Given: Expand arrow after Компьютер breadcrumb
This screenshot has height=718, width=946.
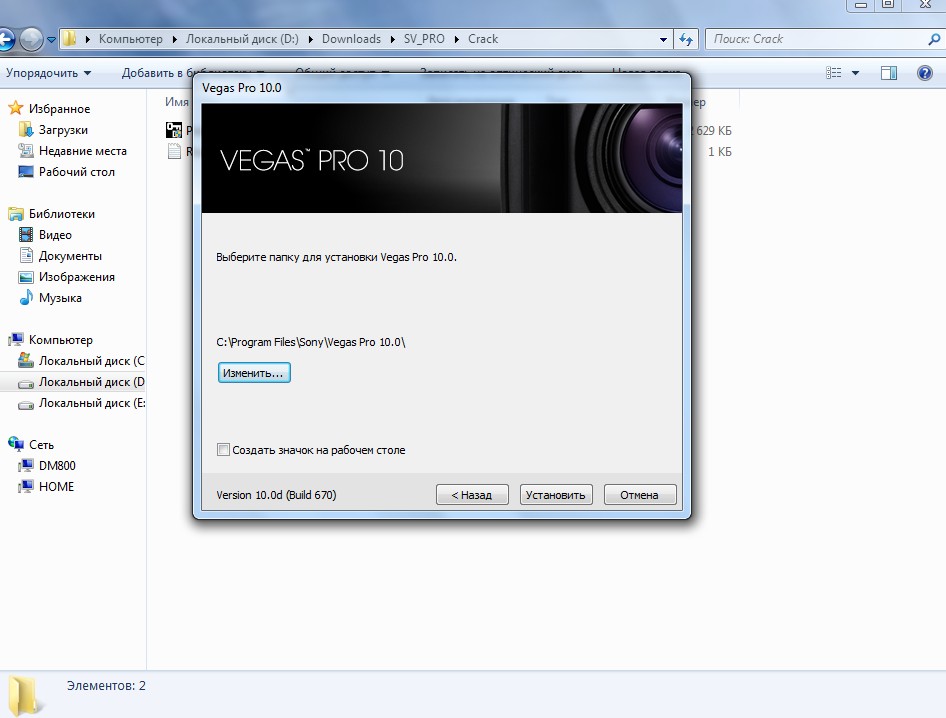Looking at the screenshot, I should tap(174, 39).
